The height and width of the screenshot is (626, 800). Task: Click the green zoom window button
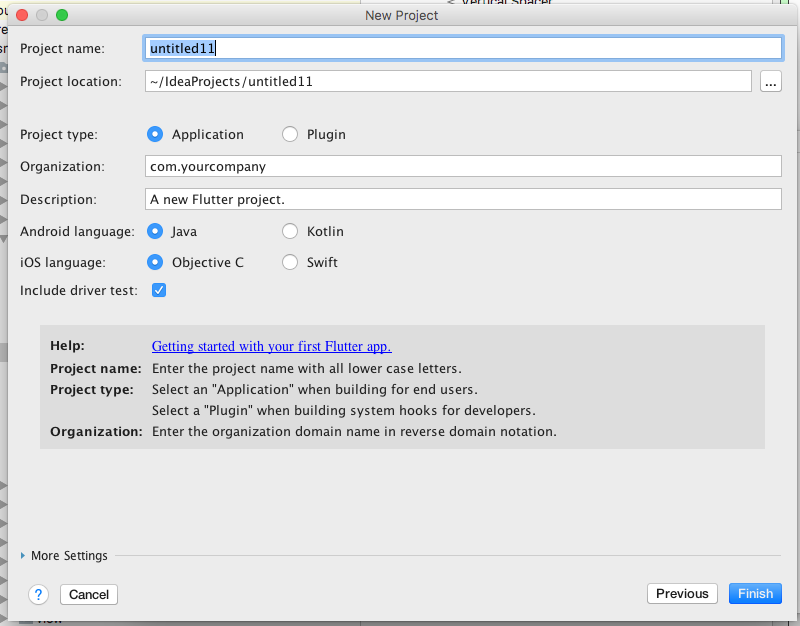coord(62,15)
